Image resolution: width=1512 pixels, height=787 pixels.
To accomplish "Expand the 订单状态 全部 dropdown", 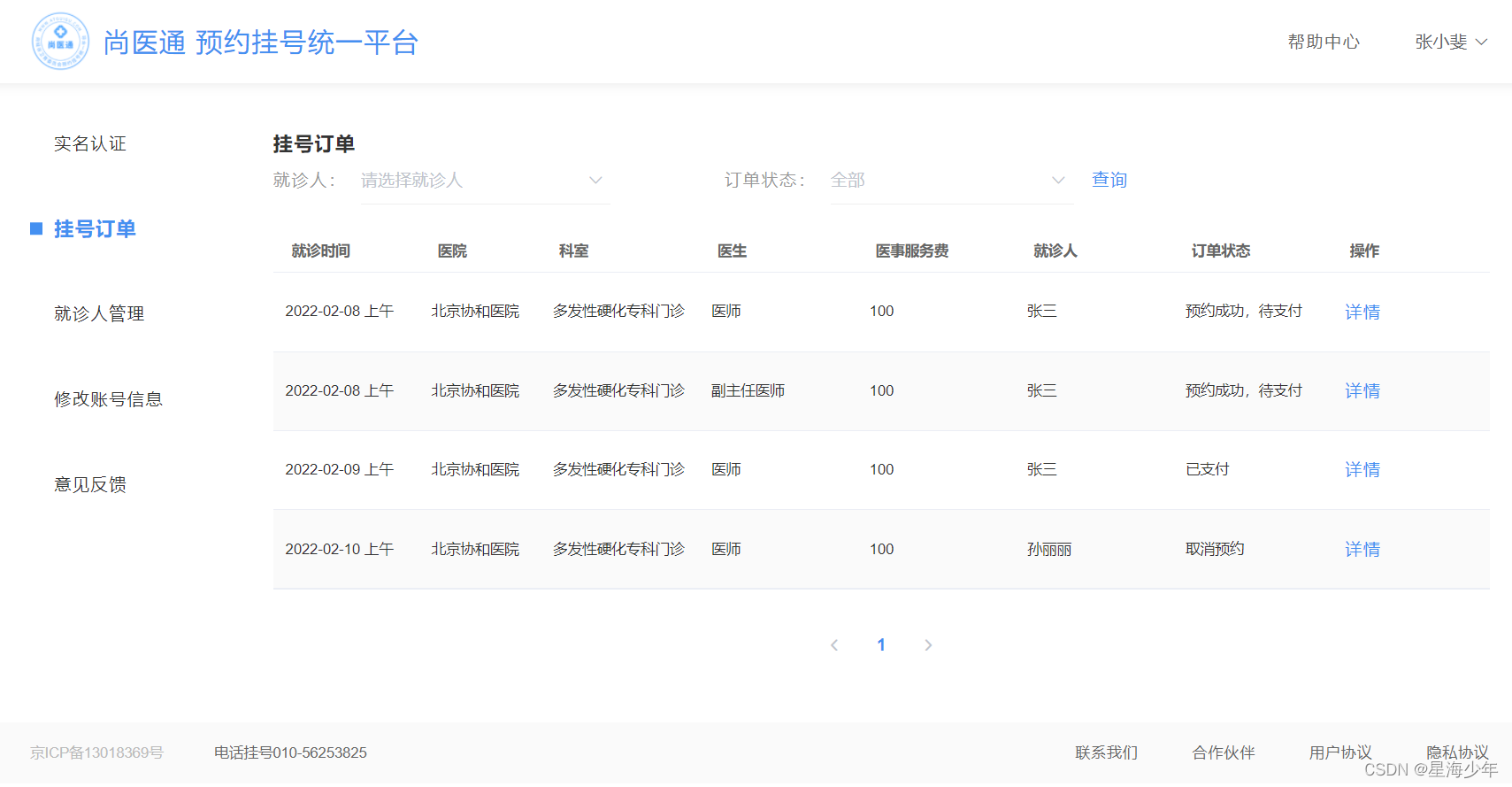I will 952,180.
